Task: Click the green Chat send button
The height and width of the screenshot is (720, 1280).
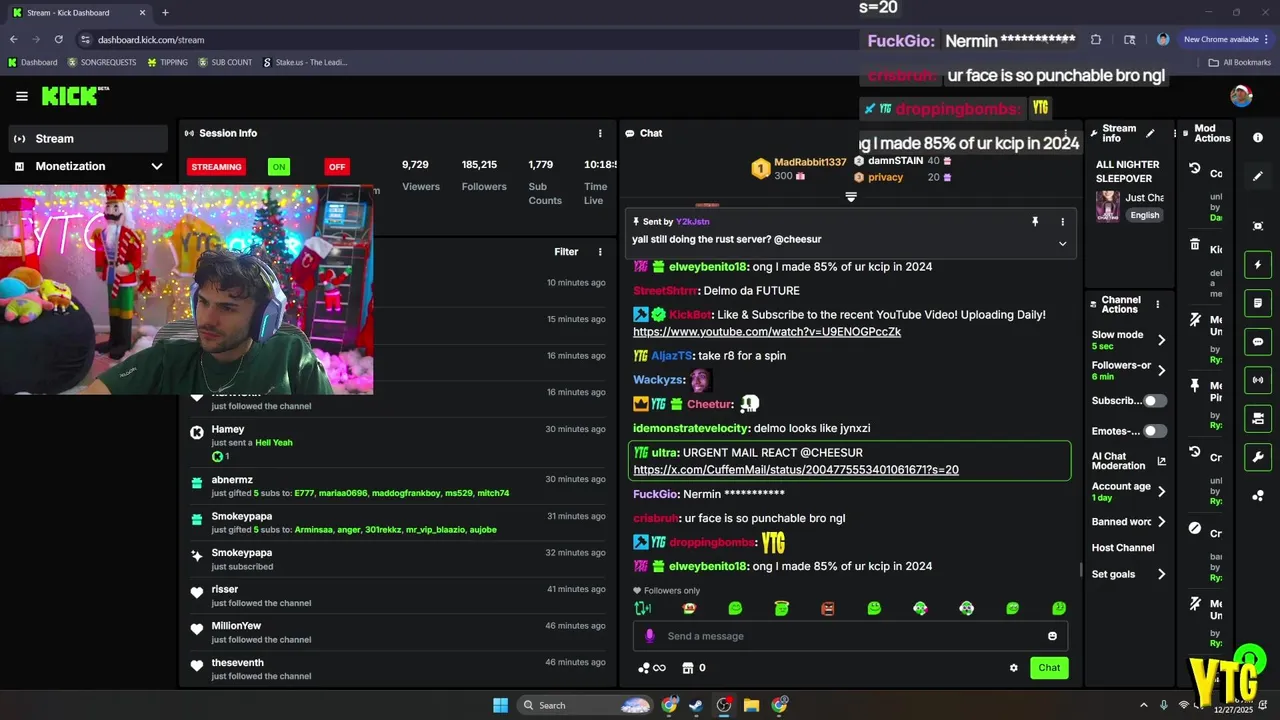Action: 1049,668
